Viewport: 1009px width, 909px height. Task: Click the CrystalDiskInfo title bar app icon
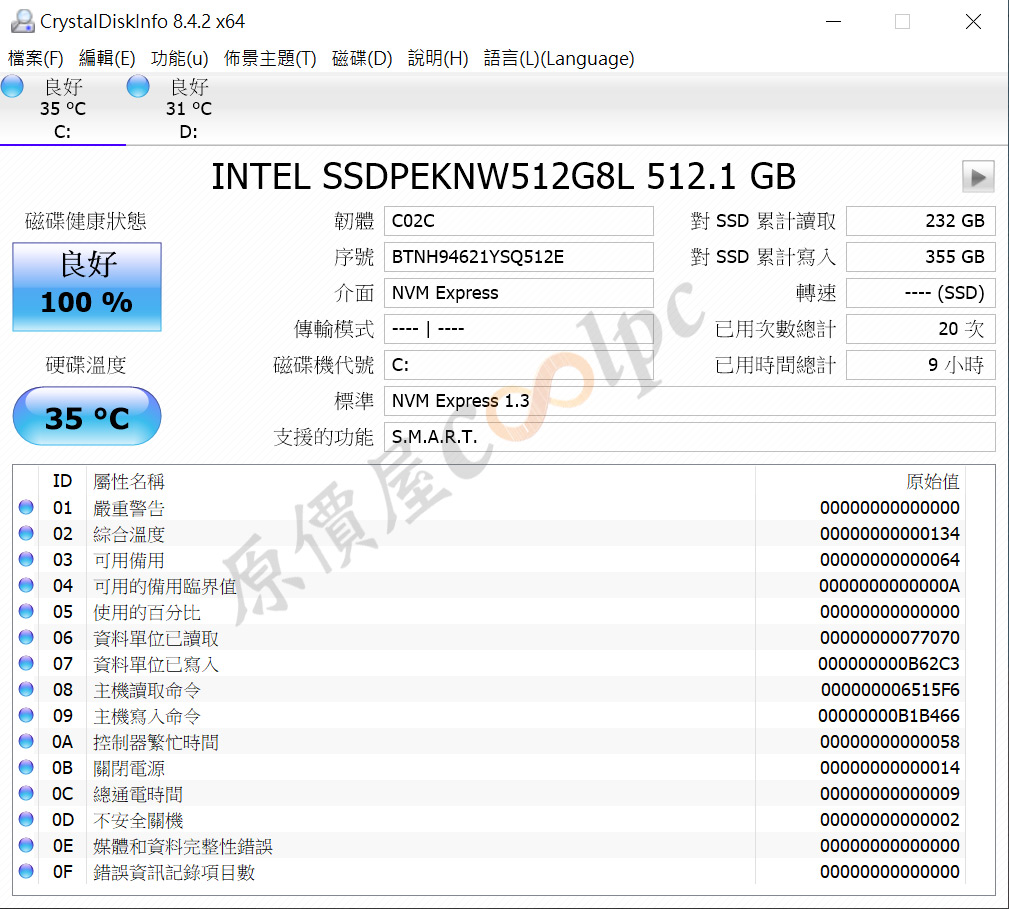pyautogui.click(x=22, y=21)
